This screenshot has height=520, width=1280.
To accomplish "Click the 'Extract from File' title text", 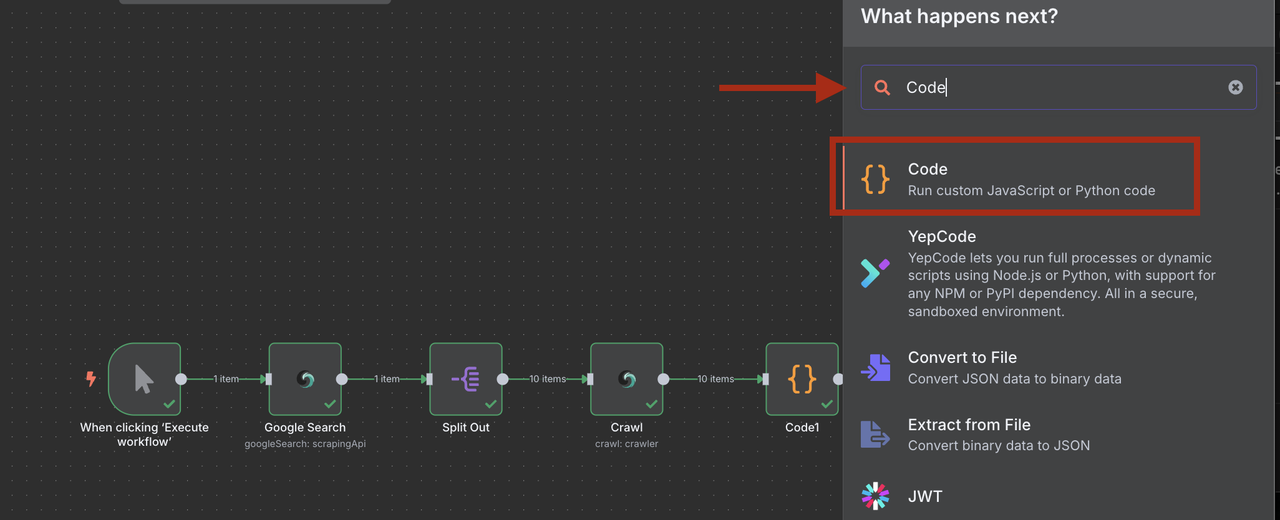I will click(x=969, y=425).
